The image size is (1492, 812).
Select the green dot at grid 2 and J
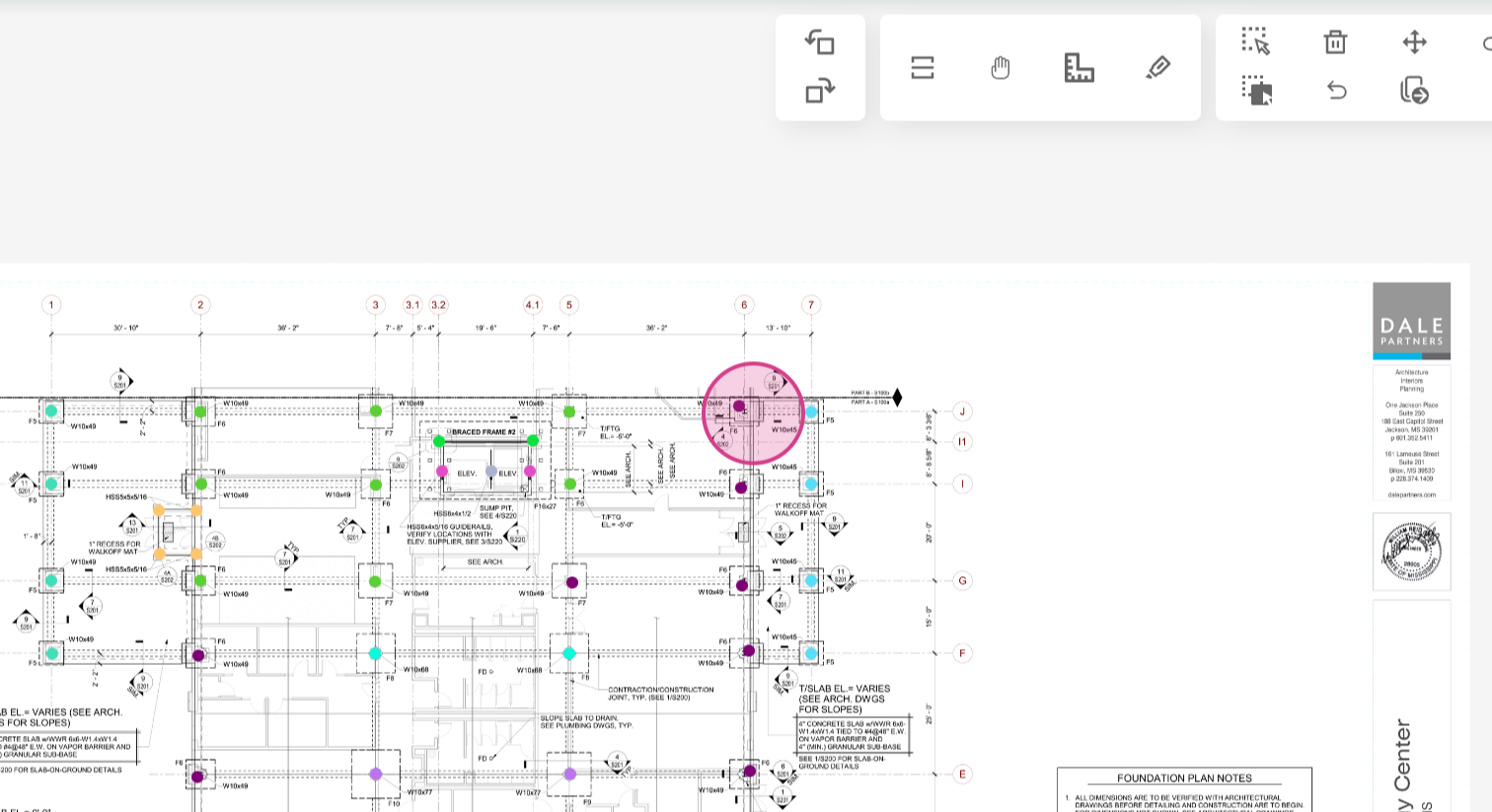coord(200,411)
